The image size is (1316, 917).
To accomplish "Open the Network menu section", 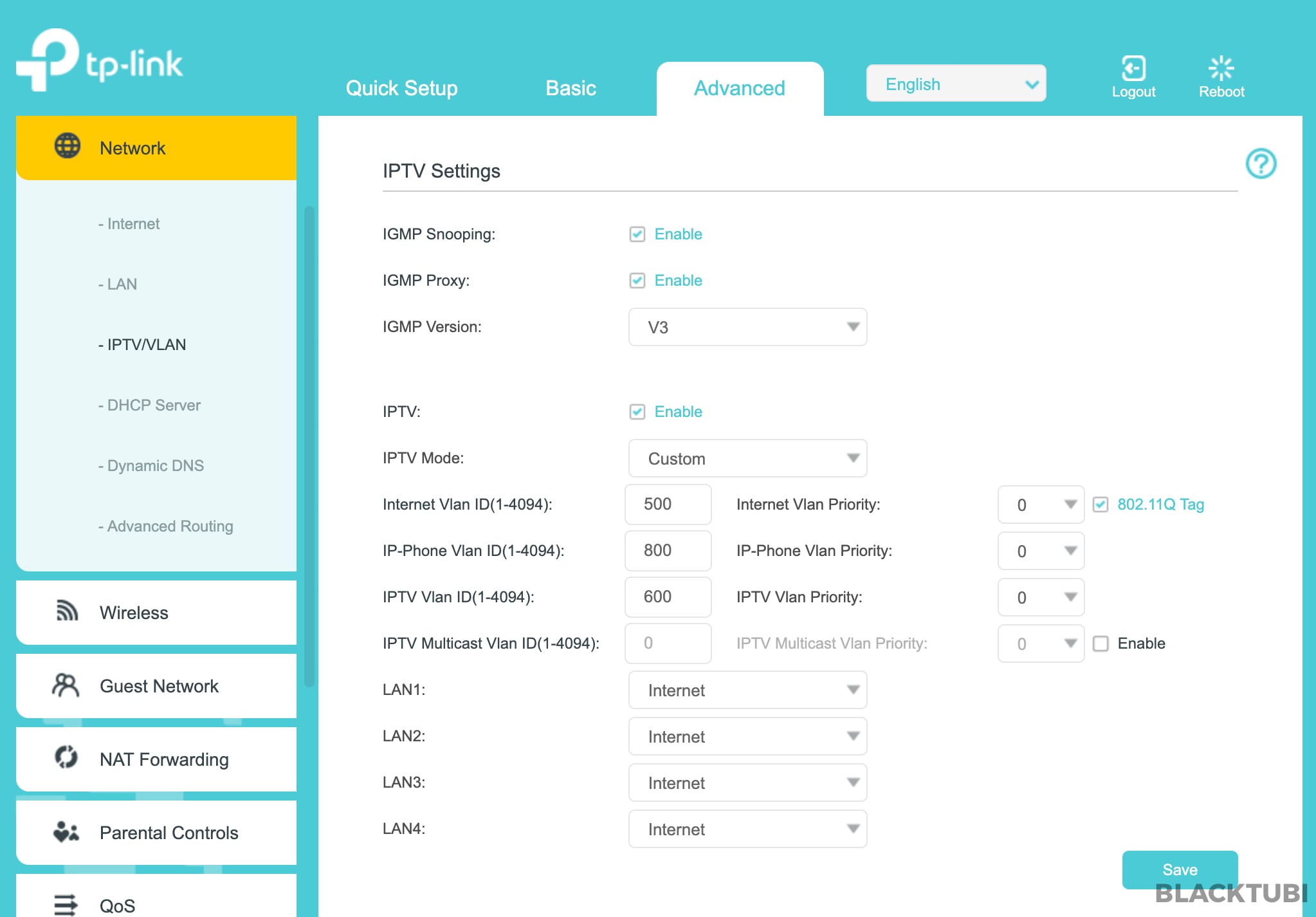I will 156,148.
